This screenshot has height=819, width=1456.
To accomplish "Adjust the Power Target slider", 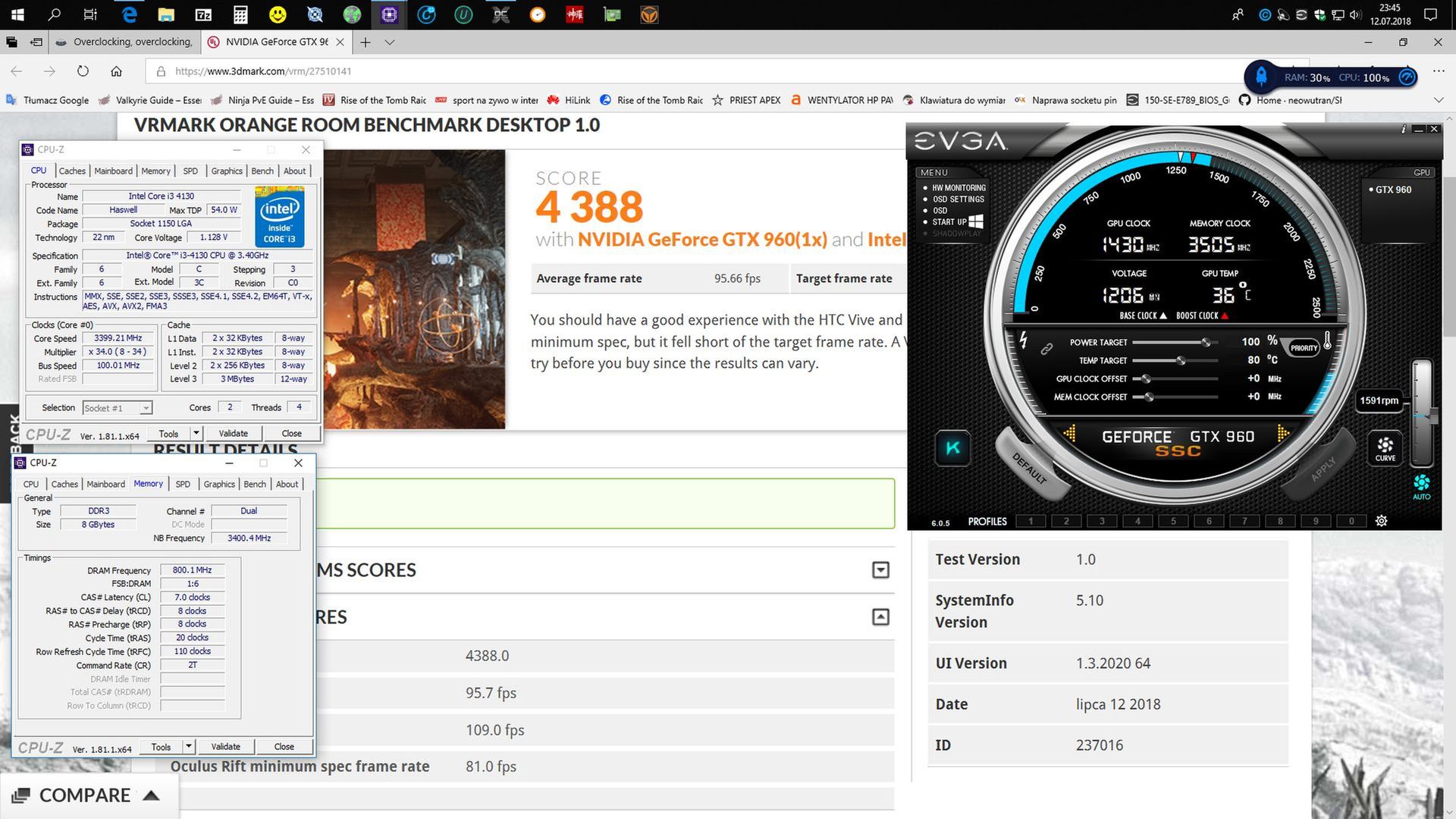I will pyautogui.click(x=1206, y=343).
